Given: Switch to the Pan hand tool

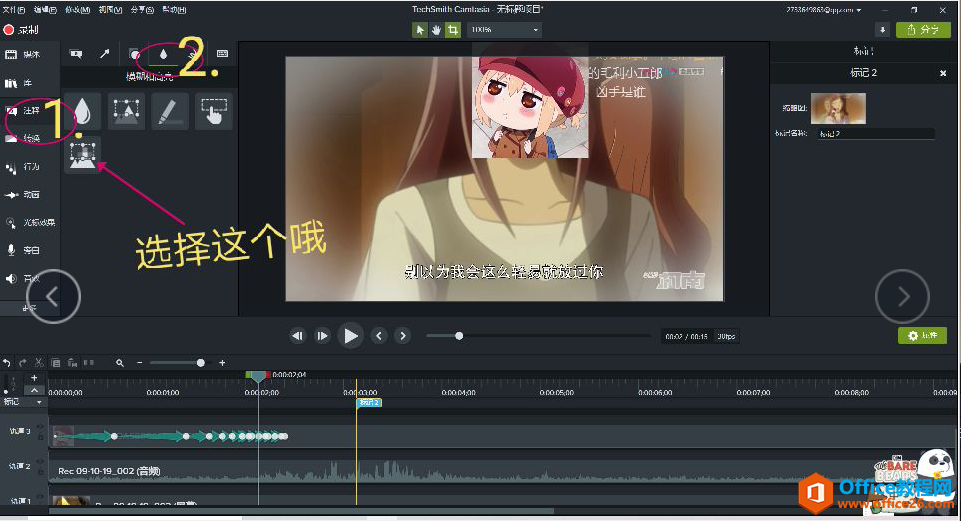Looking at the screenshot, I should [x=436, y=29].
